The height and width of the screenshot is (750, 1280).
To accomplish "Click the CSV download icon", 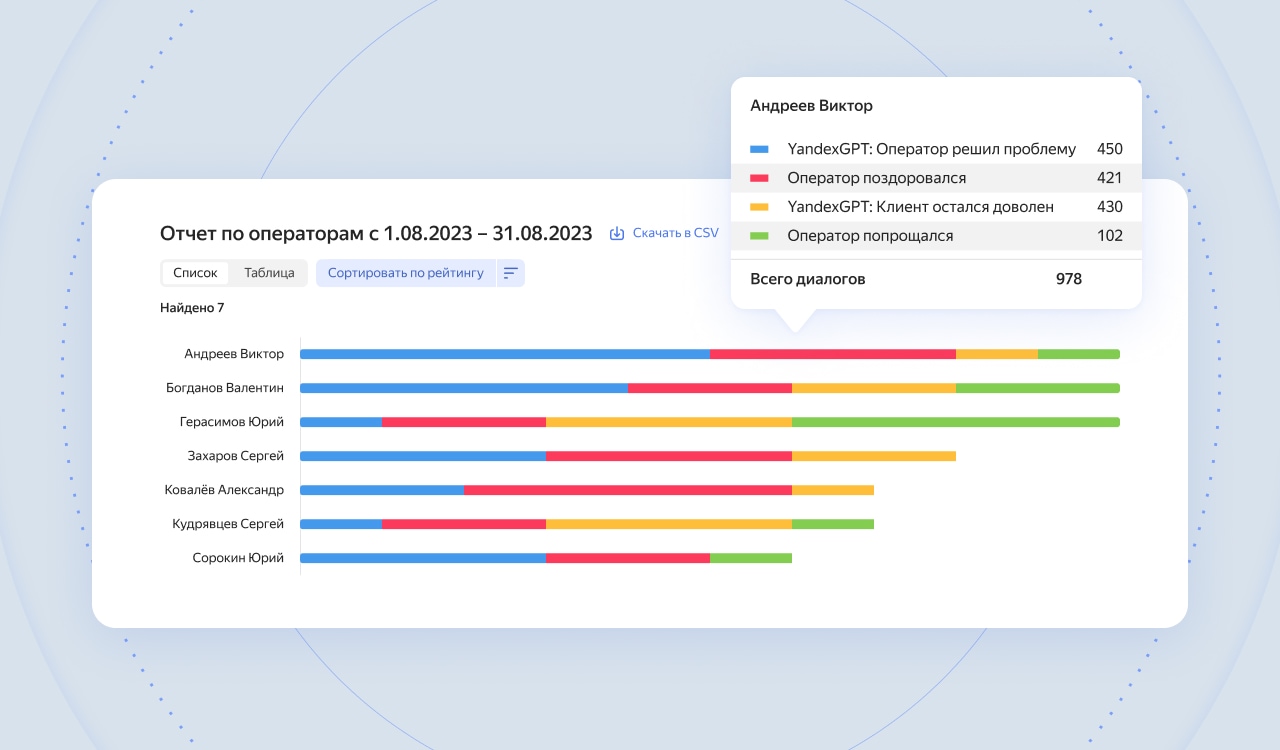I will pos(617,233).
